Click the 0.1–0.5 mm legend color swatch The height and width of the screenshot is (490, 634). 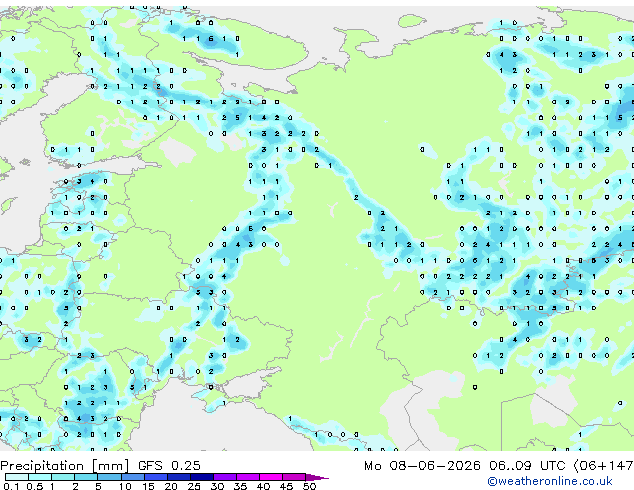17,477
